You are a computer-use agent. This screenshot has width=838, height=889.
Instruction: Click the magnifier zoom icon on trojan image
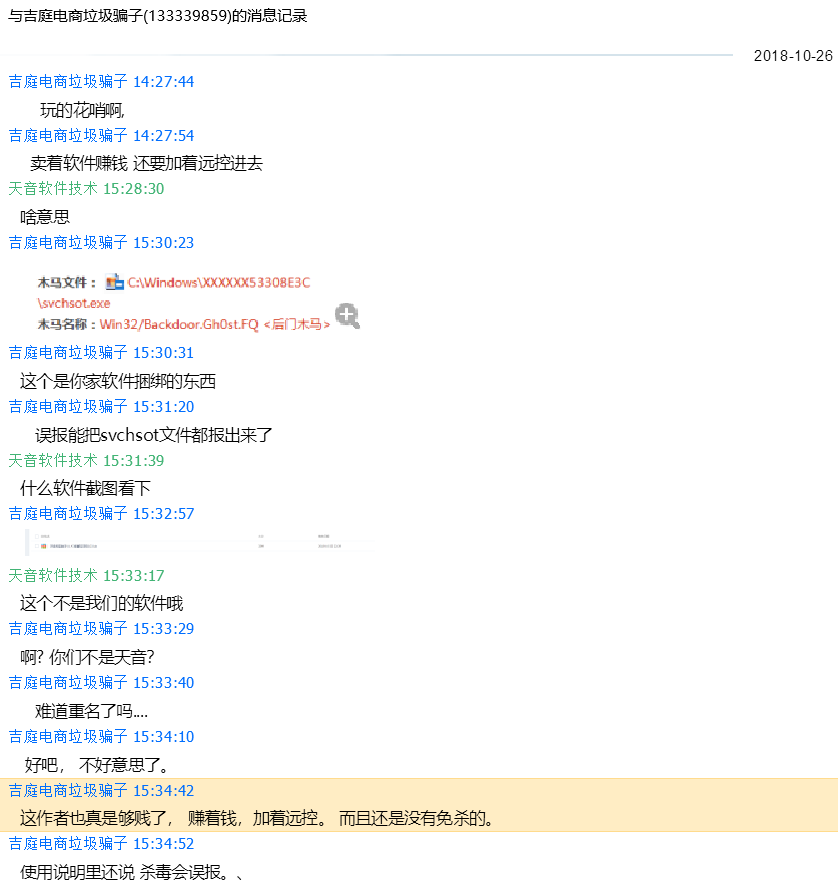(347, 316)
